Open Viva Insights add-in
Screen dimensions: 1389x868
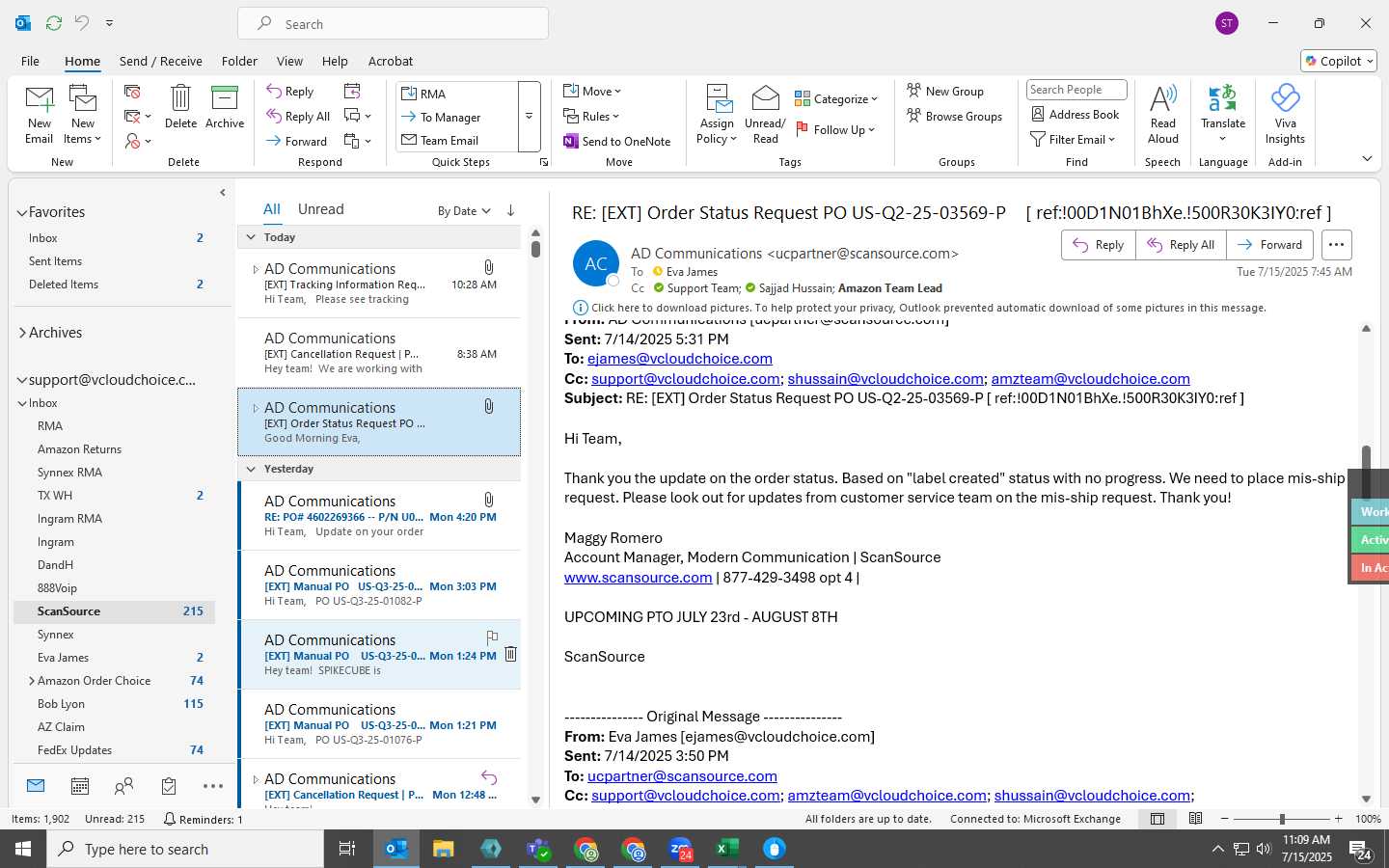(1285, 115)
